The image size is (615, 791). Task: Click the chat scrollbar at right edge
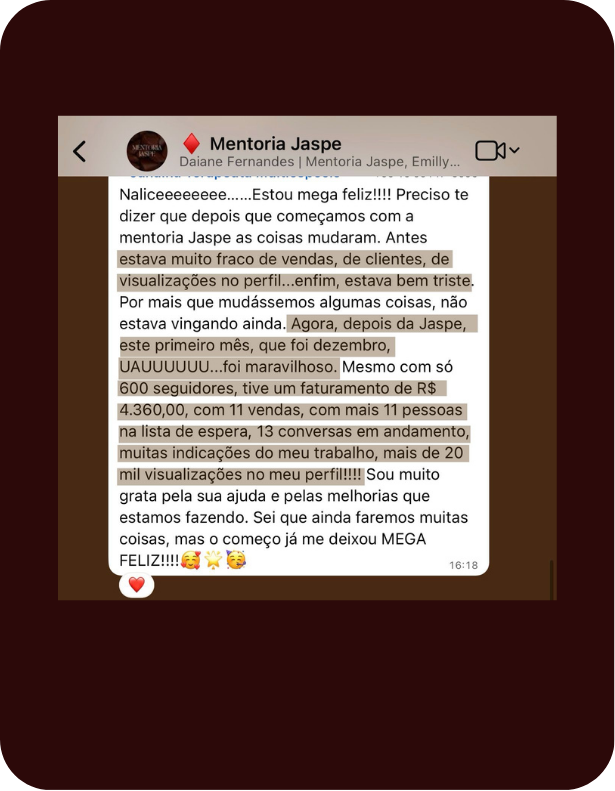click(x=552, y=580)
